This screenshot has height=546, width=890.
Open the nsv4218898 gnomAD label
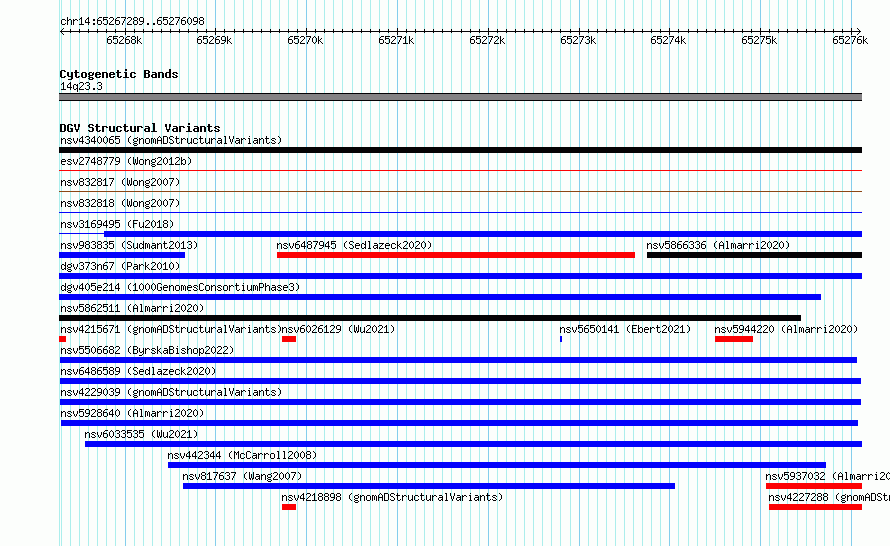click(x=392, y=497)
